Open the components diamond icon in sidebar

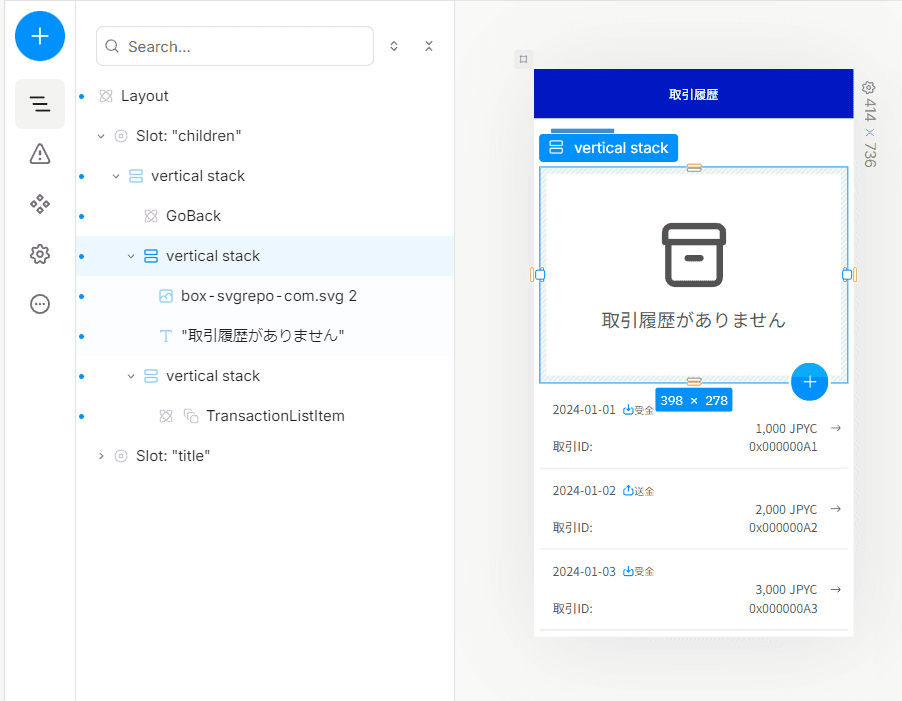coord(40,204)
